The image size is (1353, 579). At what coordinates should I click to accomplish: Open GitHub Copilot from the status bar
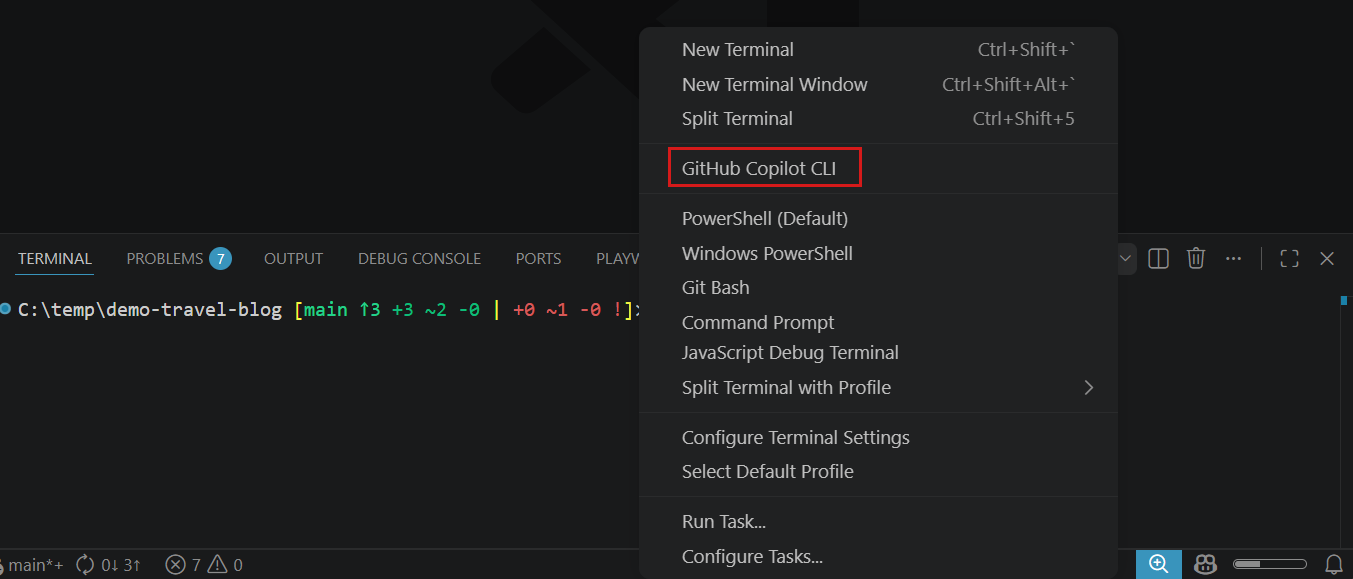pos(1205,564)
